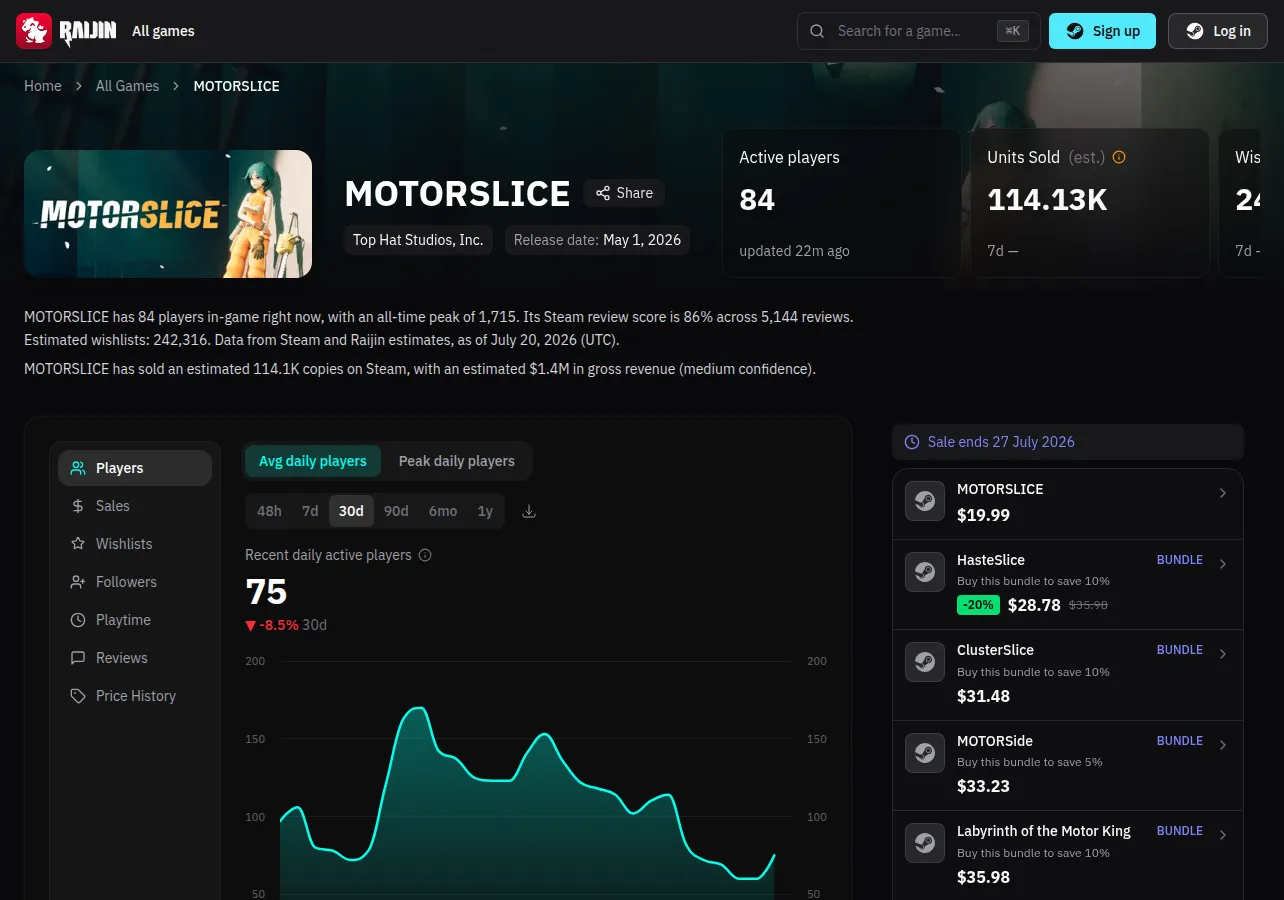Image resolution: width=1284 pixels, height=900 pixels.
Task: Click info icon next to Recent daily active players
Action: [425, 555]
